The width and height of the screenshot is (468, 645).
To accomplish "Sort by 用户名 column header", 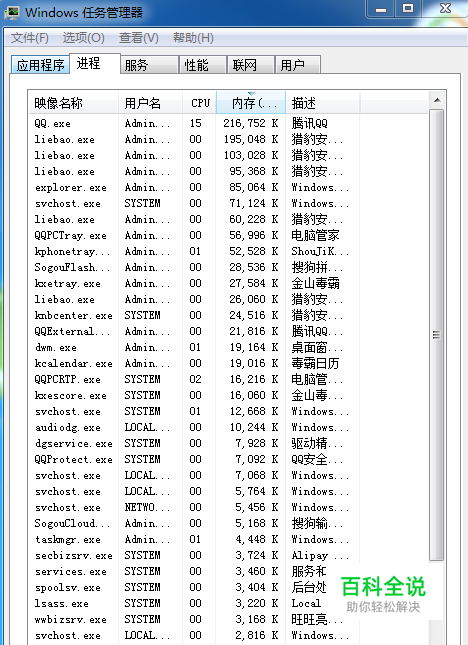I will coord(150,102).
